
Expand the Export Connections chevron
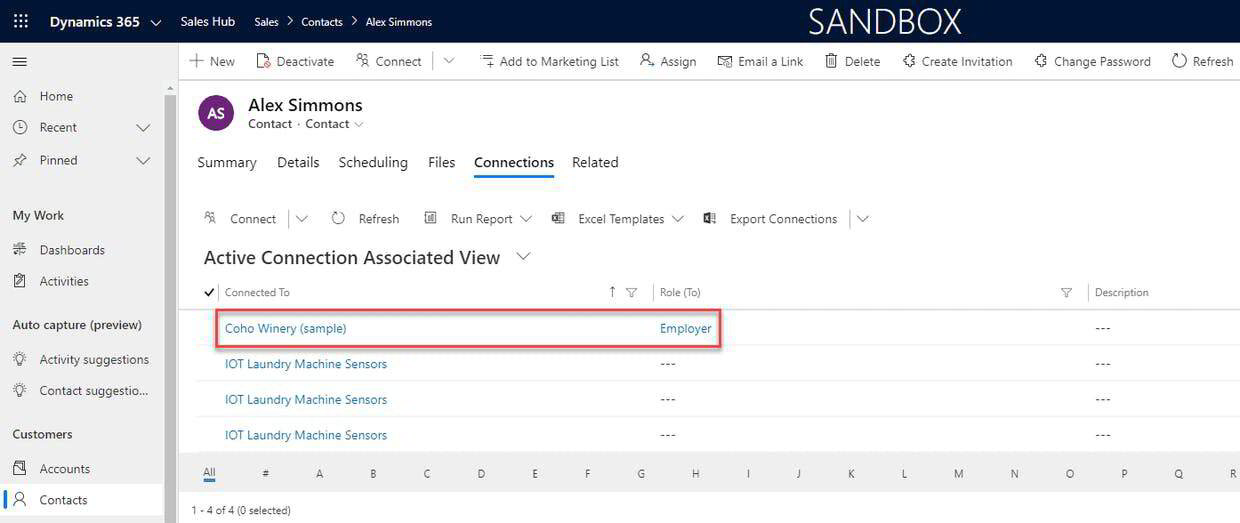coord(863,218)
